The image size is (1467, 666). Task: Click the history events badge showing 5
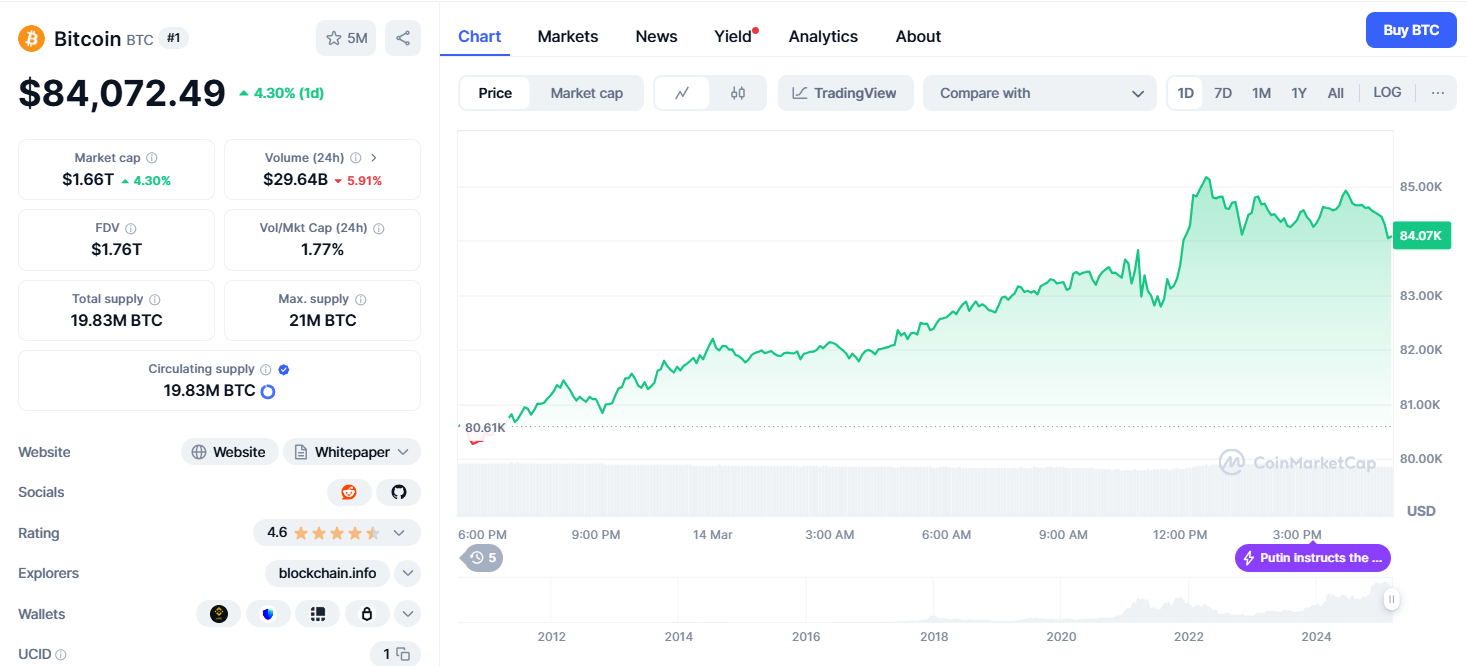[x=483, y=558]
